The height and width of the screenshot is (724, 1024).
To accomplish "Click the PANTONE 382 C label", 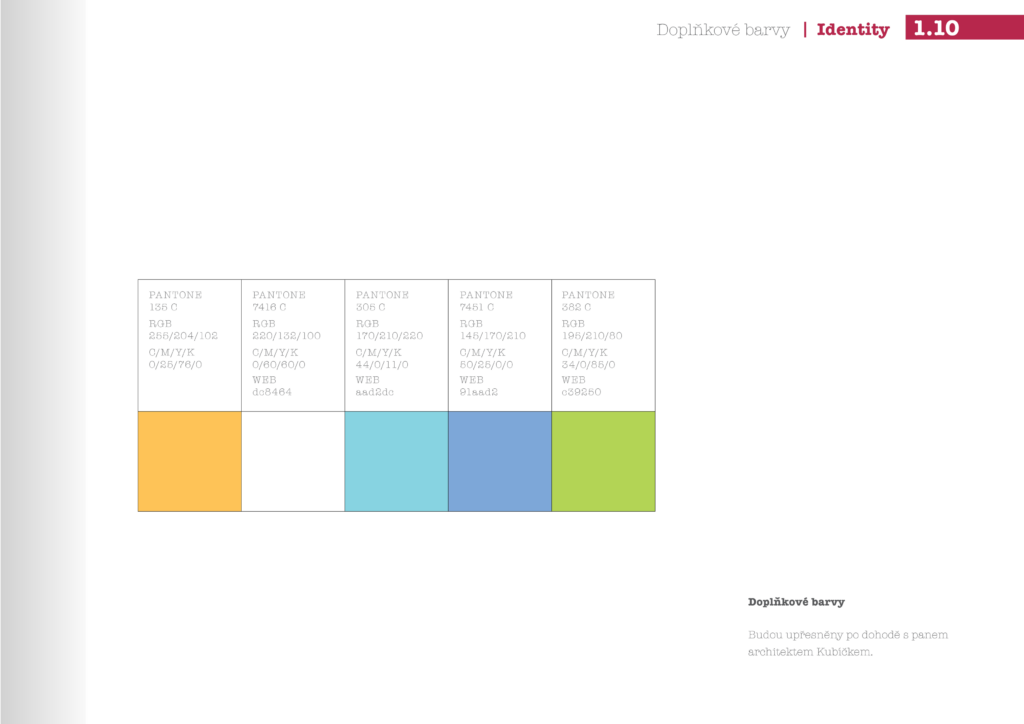I will (588, 301).
